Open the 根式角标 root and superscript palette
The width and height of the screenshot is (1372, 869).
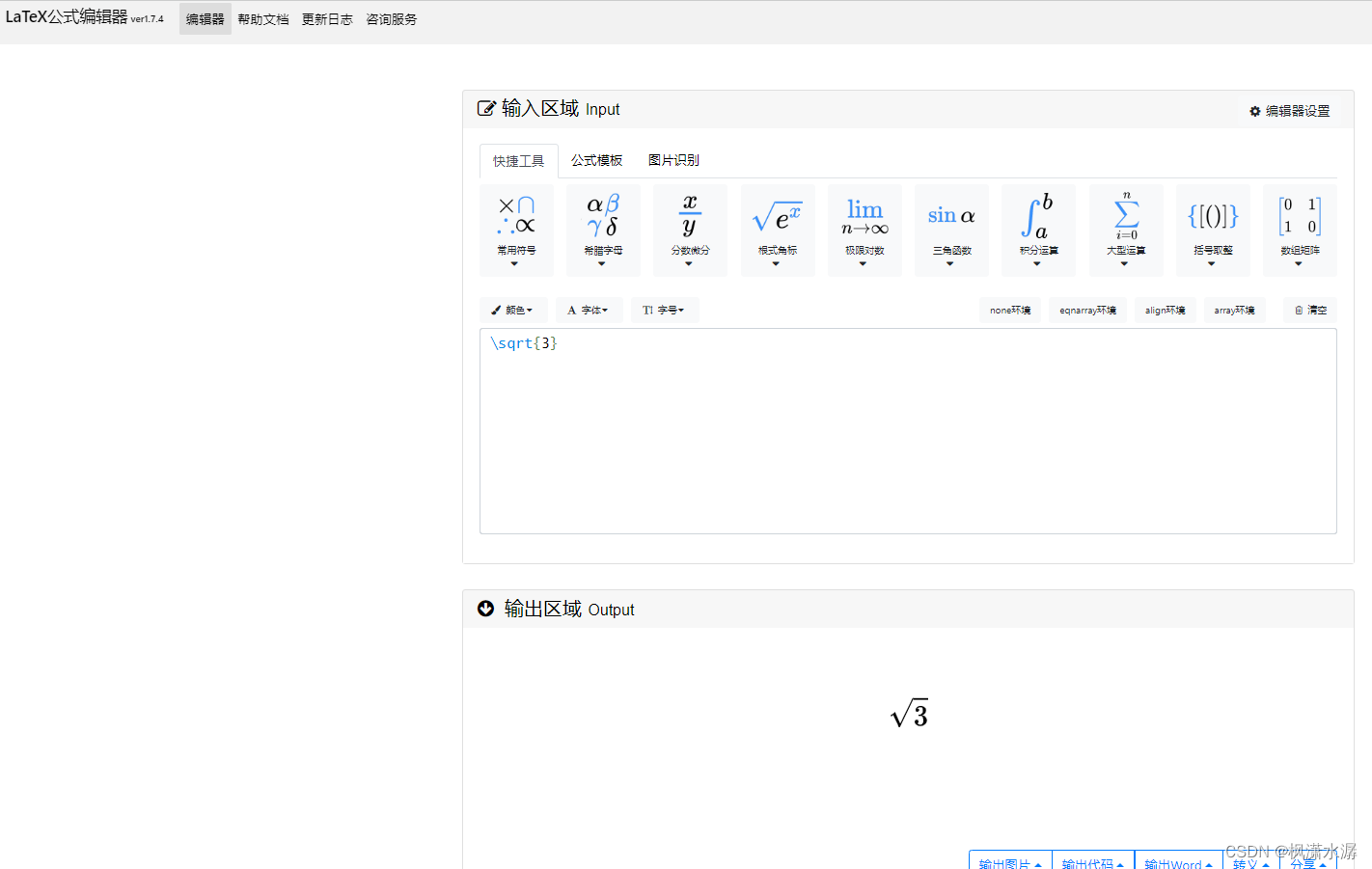pos(778,231)
